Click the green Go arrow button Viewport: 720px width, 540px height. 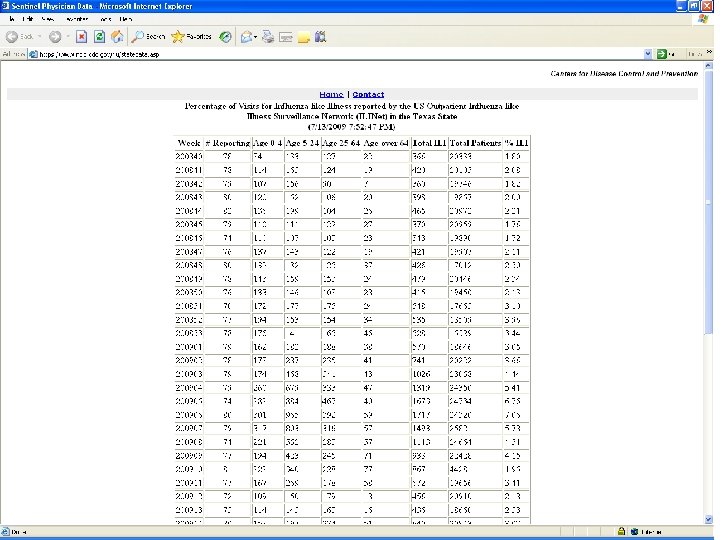pyautogui.click(x=661, y=54)
